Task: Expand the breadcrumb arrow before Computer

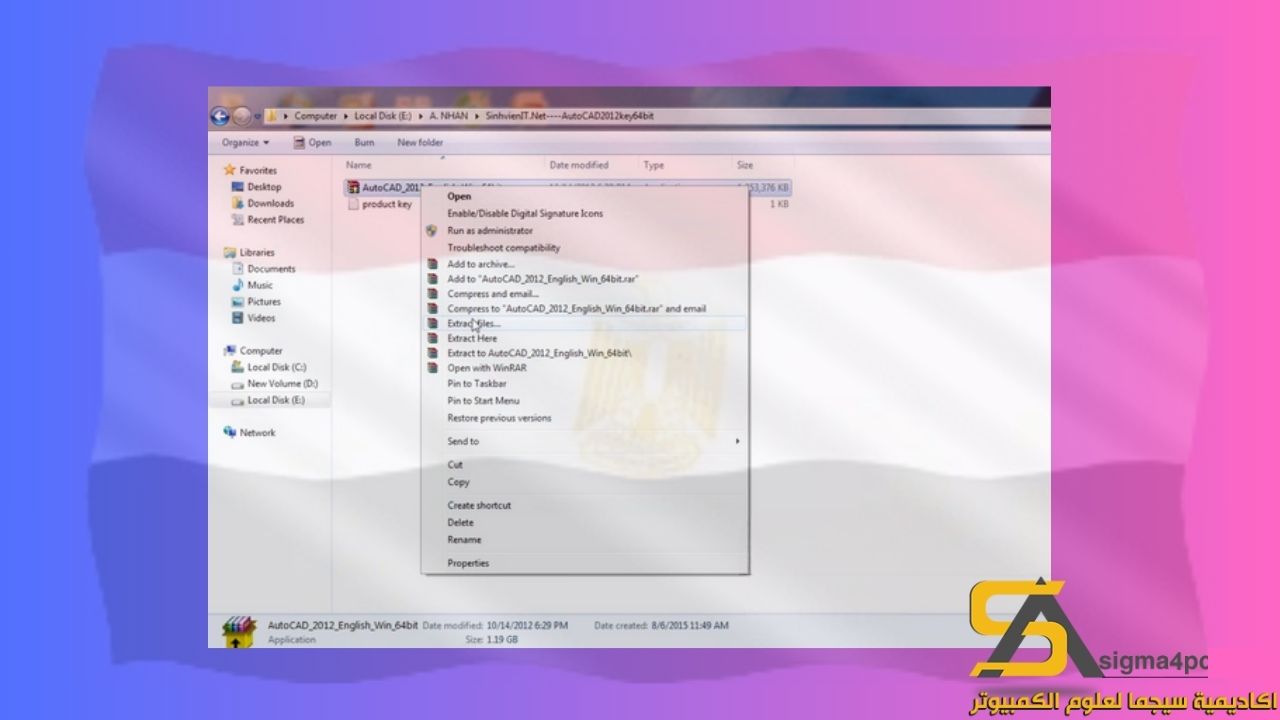Action: pos(287,116)
